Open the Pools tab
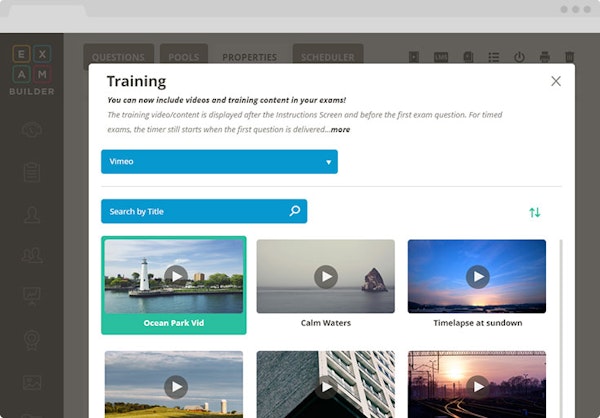The image size is (600, 418). point(184,57)
